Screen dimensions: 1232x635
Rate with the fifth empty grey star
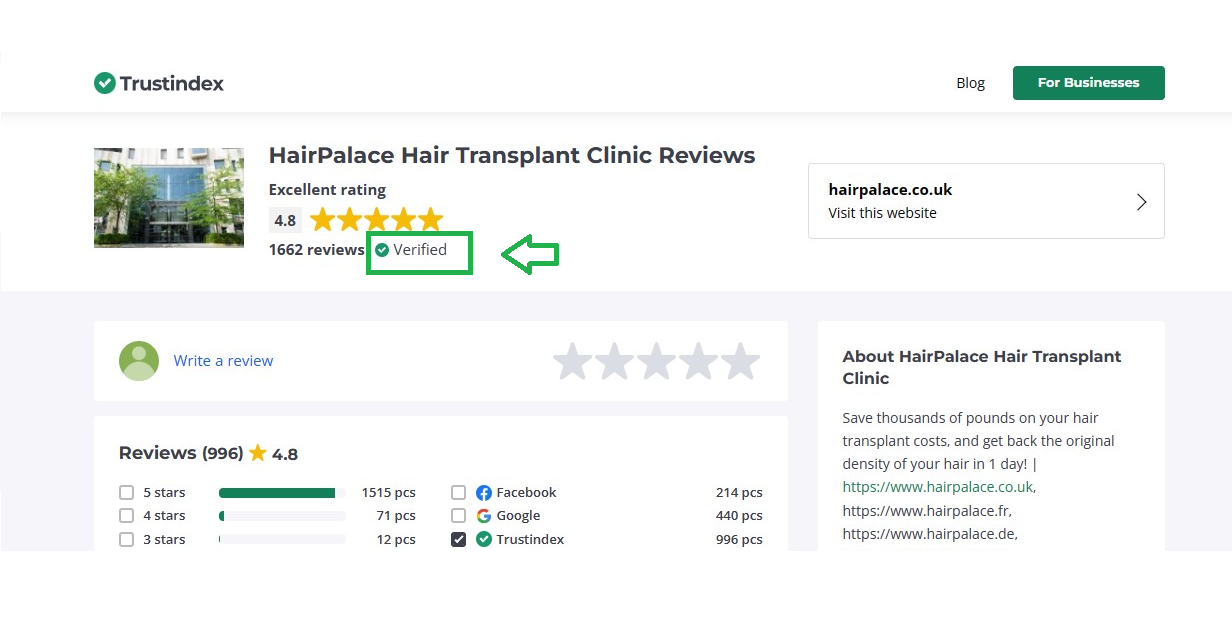pos(741,361)
